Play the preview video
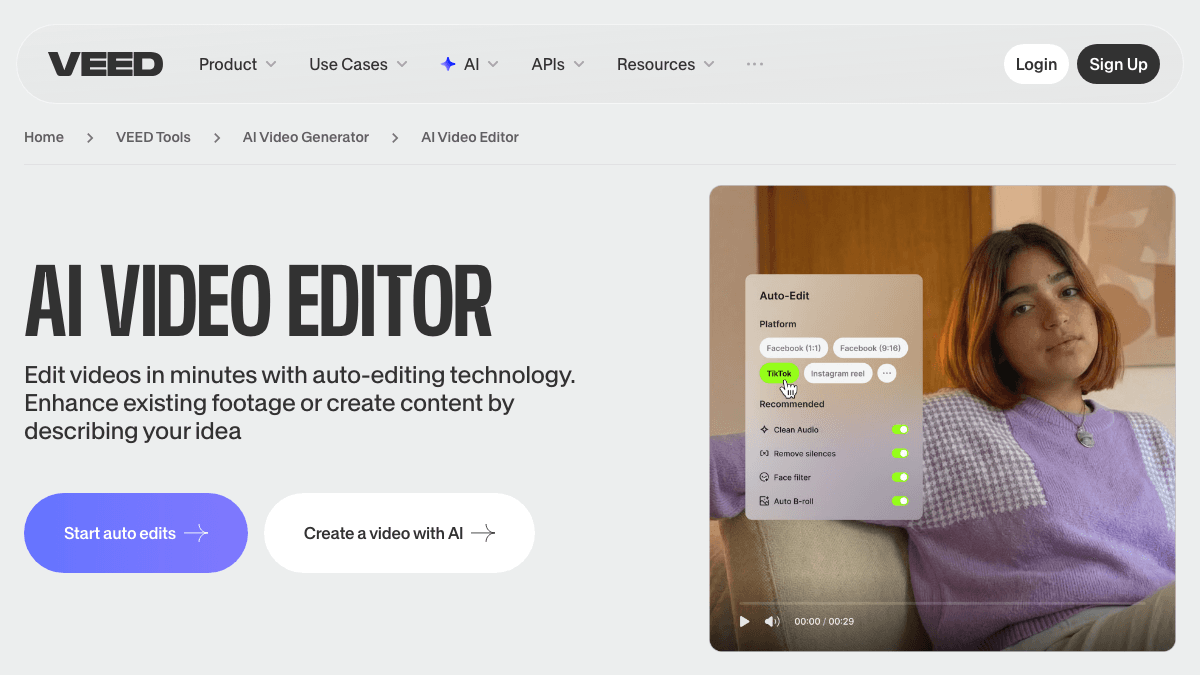The width and height of the screenshot is (1200, 675). (x=744, y=621)
